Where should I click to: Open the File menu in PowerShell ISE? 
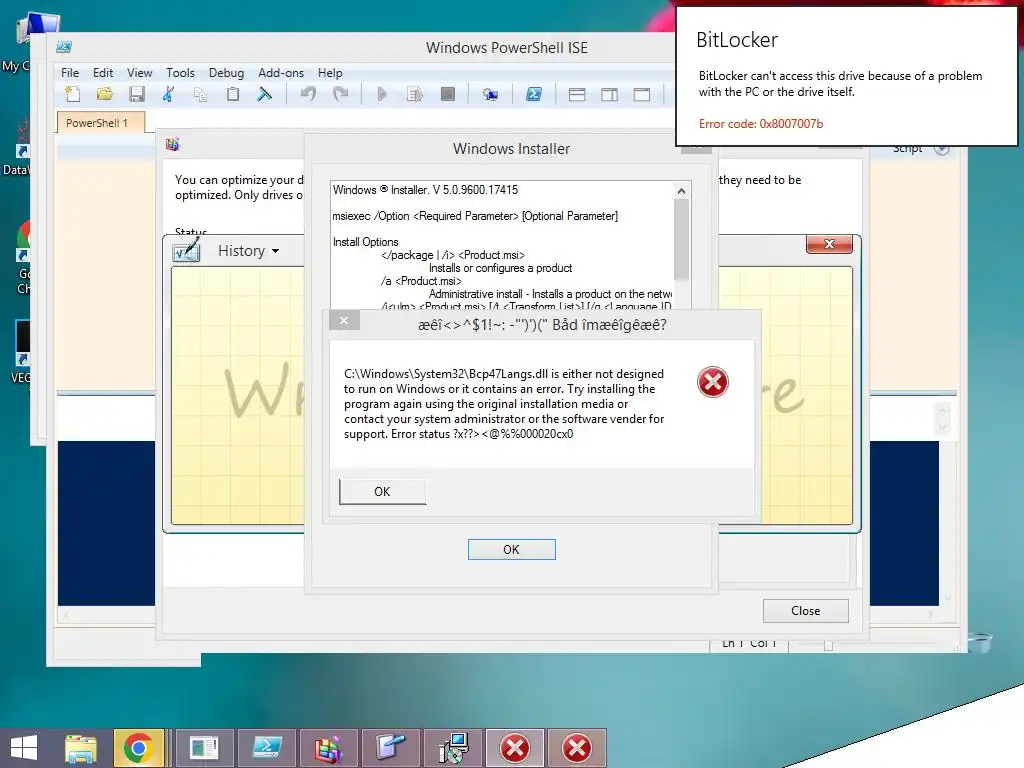click(70, 72)
